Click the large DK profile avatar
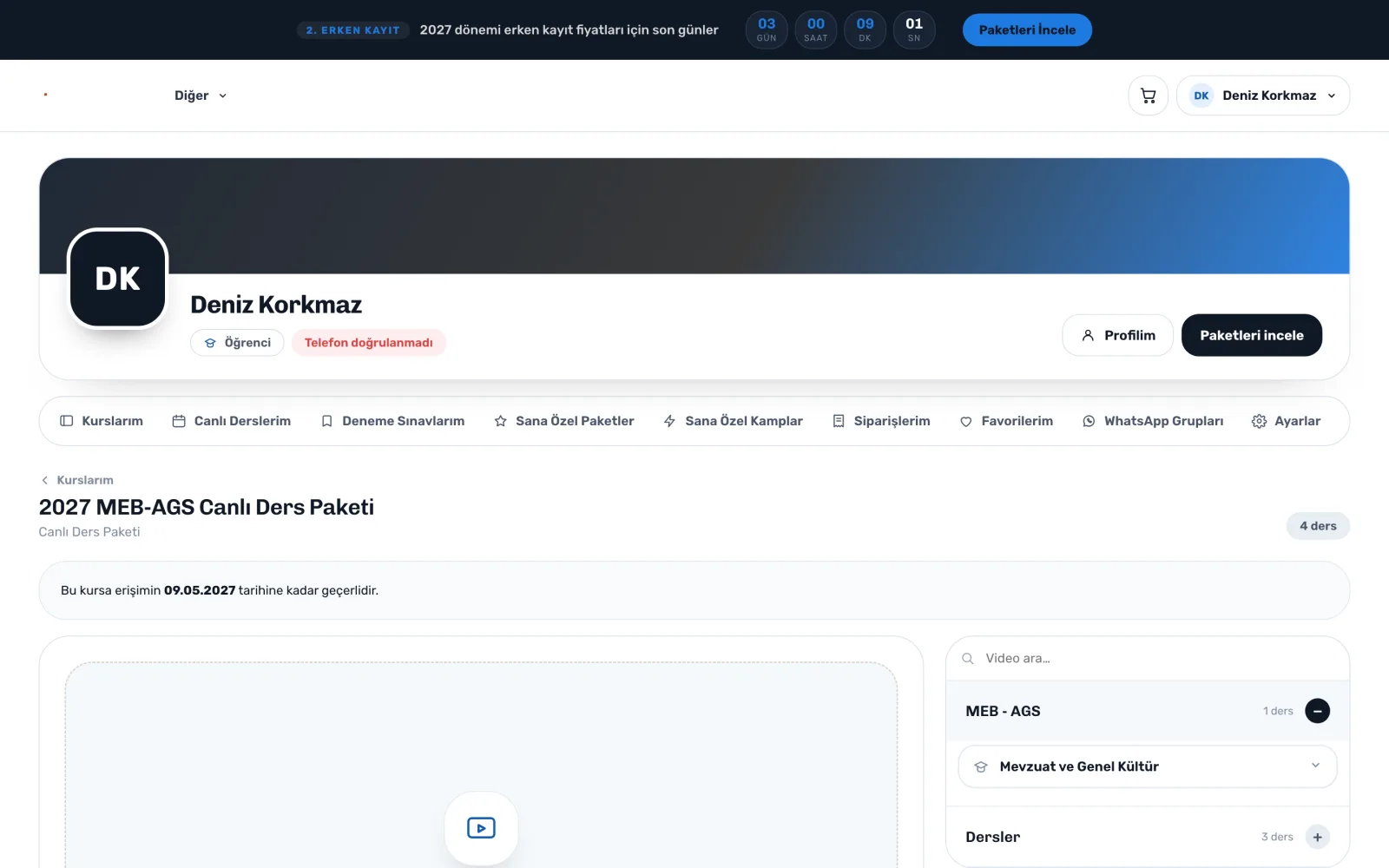Viewport: 1389px width, 868px height. coord(117,279)
